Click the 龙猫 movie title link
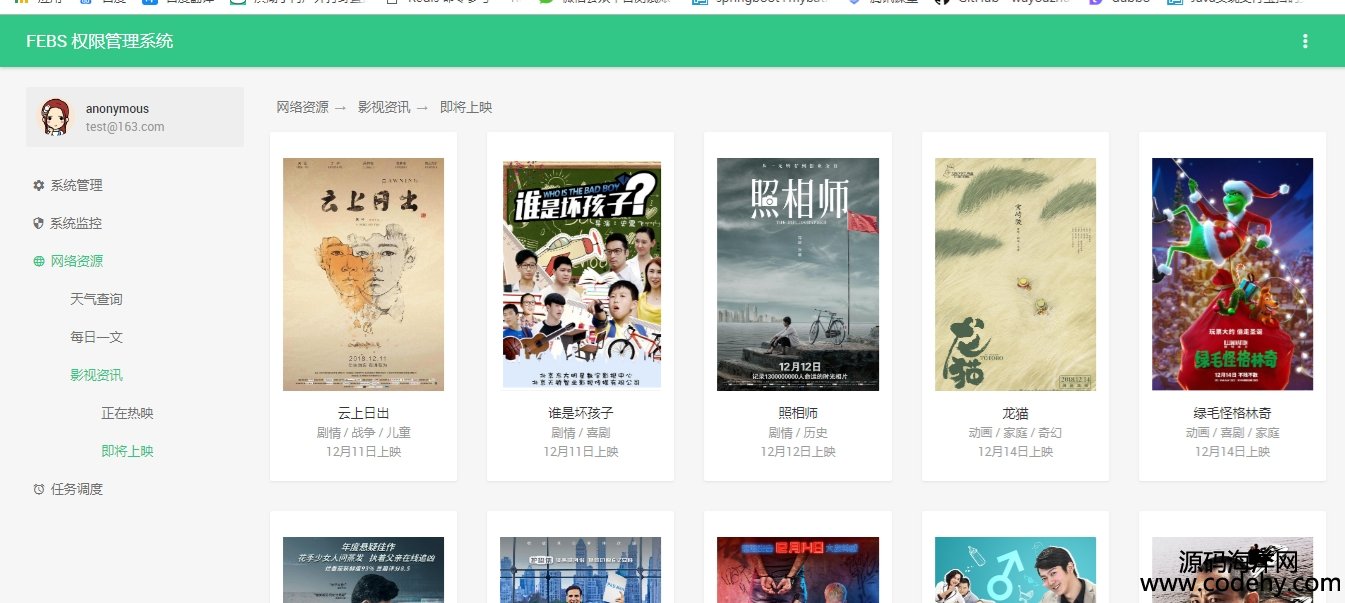The image size is (1345, 603). tap(1015, 413)
